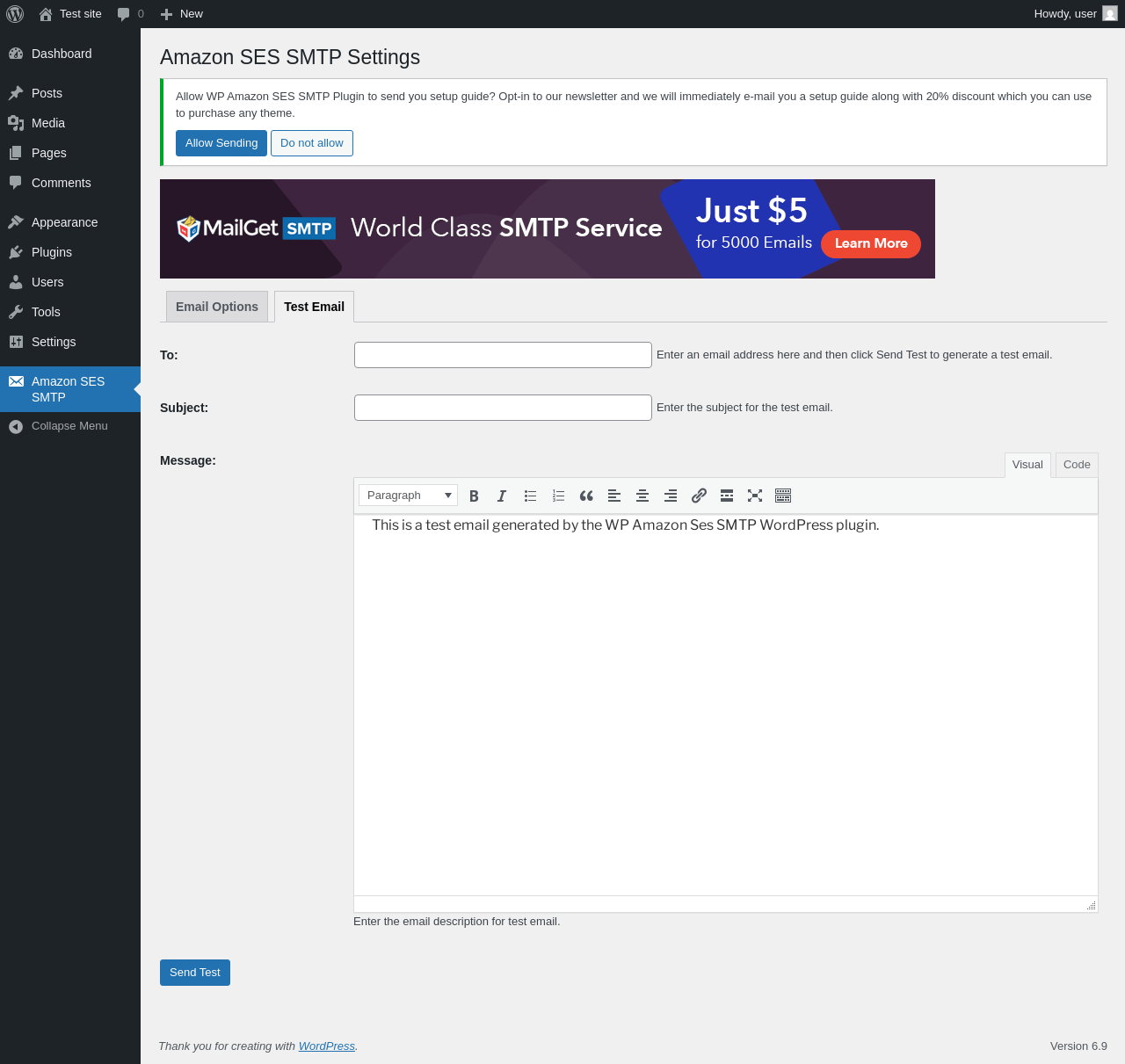1125x1064 pixels.
Task: Select the Test Email tab
Action: (314, 307)
